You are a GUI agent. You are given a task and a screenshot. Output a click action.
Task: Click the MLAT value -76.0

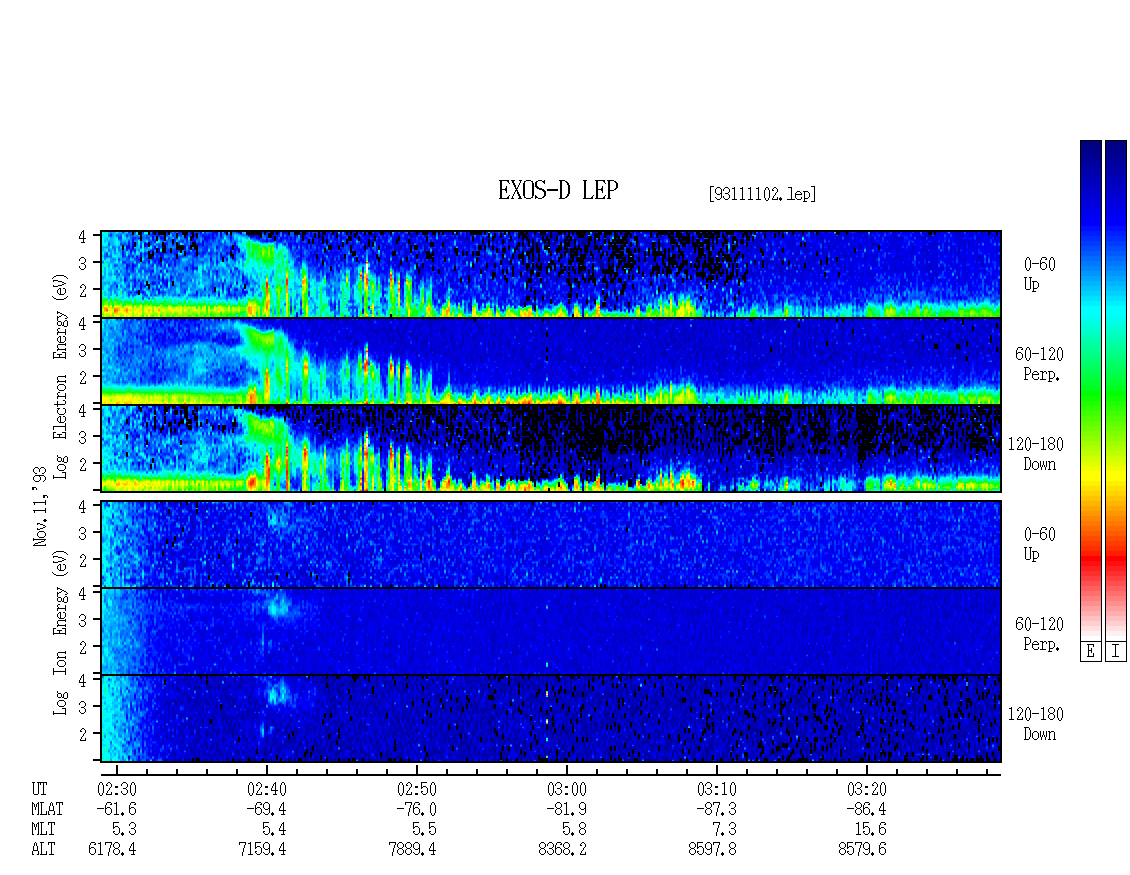pos(417,809)
